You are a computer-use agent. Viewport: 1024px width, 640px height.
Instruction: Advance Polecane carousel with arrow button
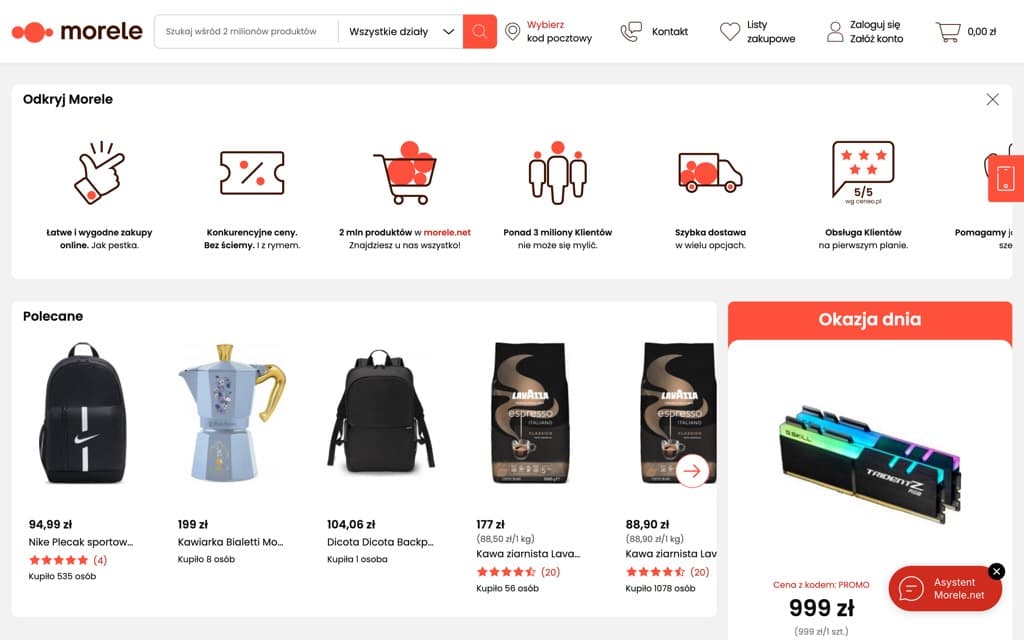coord(692,470)
